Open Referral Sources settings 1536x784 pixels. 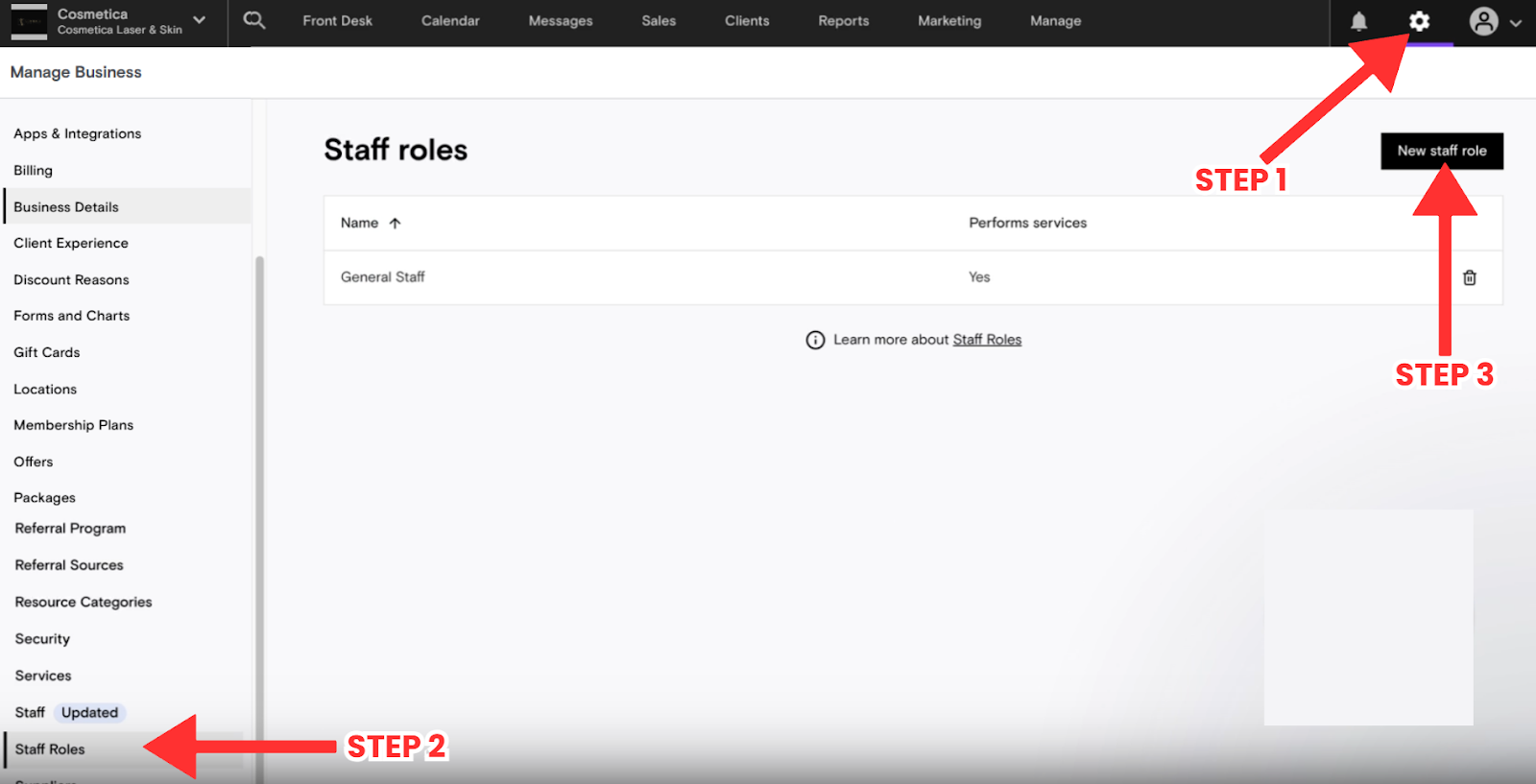(69, 565)
